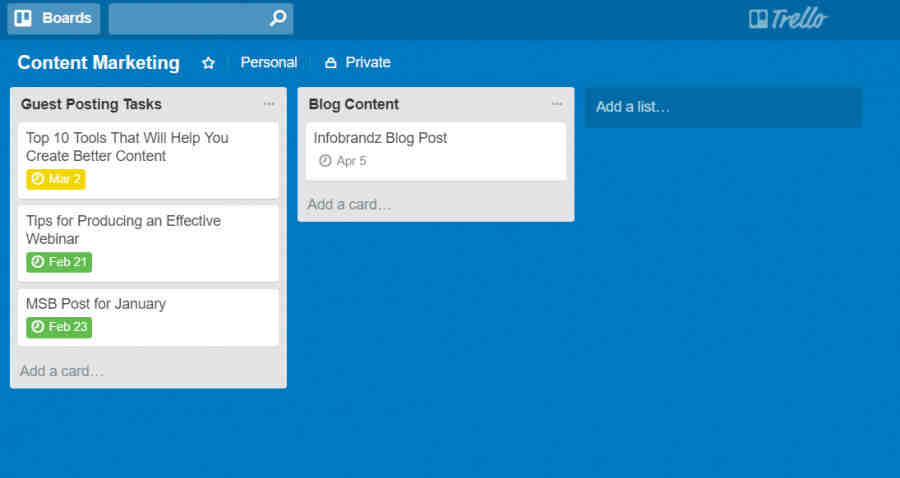Add a card to Blog Content

point(349,204)
